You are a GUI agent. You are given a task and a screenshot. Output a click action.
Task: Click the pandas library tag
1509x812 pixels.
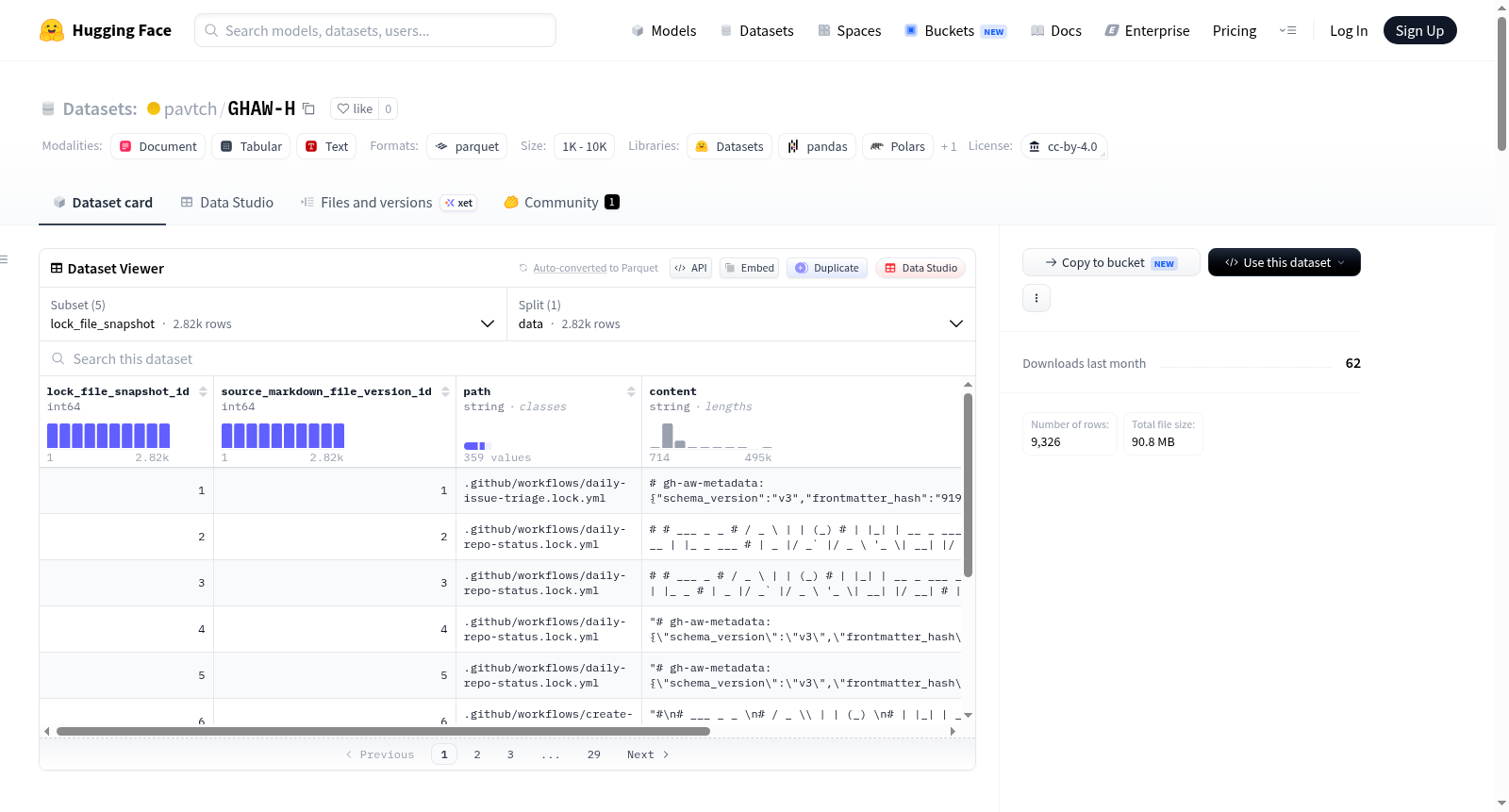pyautogui.click(x=818, y=146)
